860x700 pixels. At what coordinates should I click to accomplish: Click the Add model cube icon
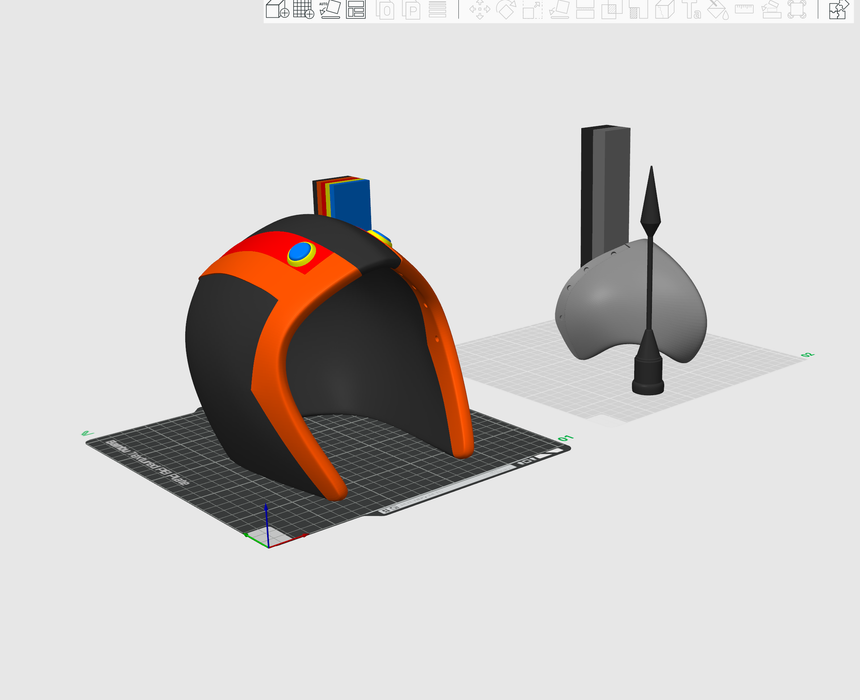pos(277,10)
